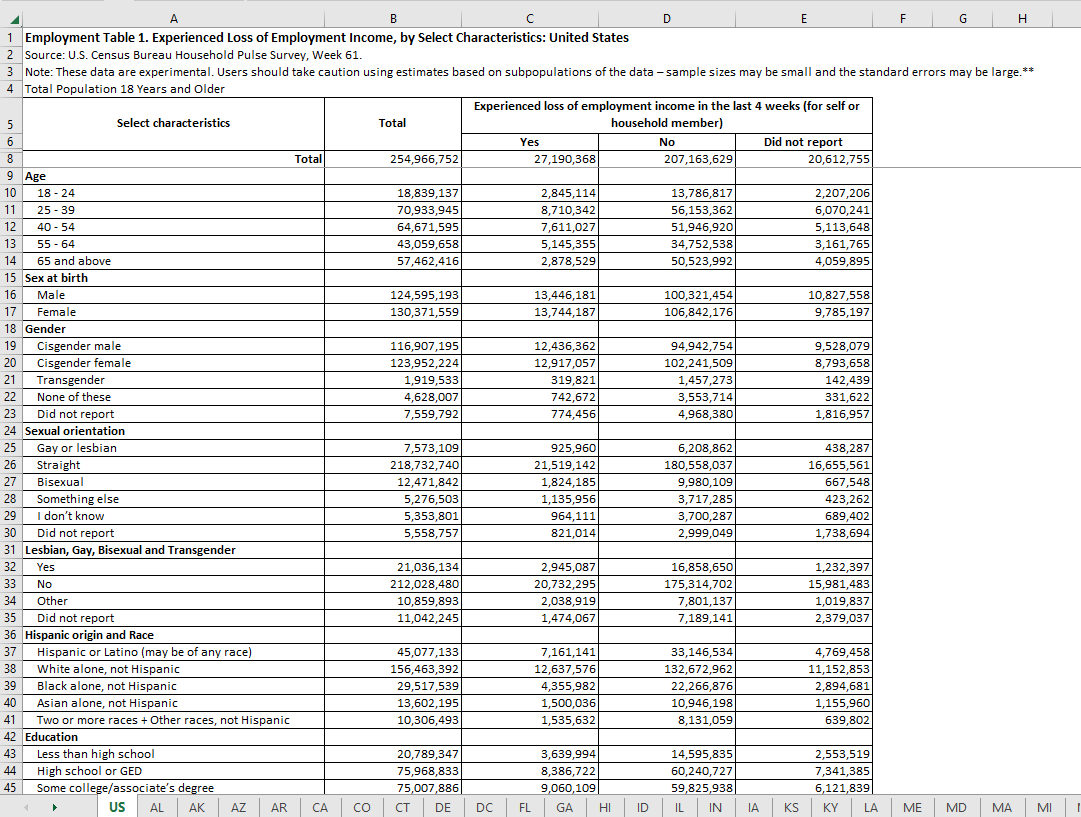
Task: Select column D header
Action: [667, 19]
